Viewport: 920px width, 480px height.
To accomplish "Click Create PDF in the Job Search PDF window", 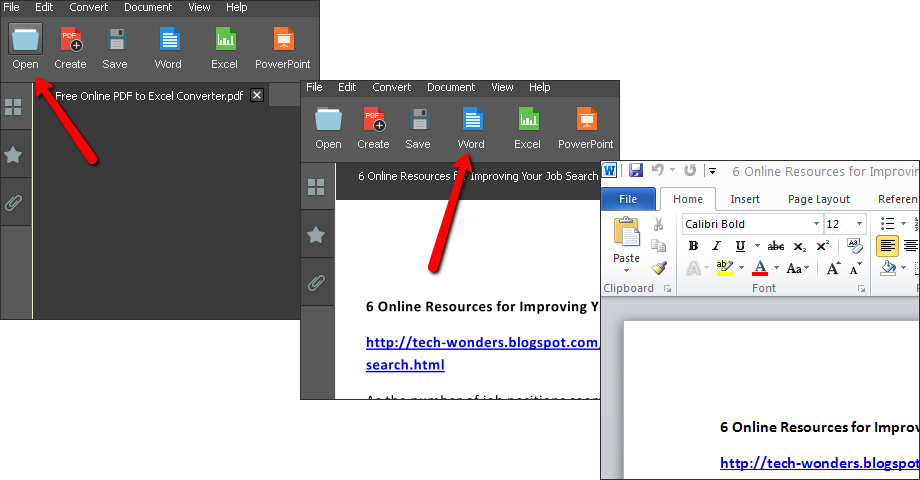I will point(373,127).
